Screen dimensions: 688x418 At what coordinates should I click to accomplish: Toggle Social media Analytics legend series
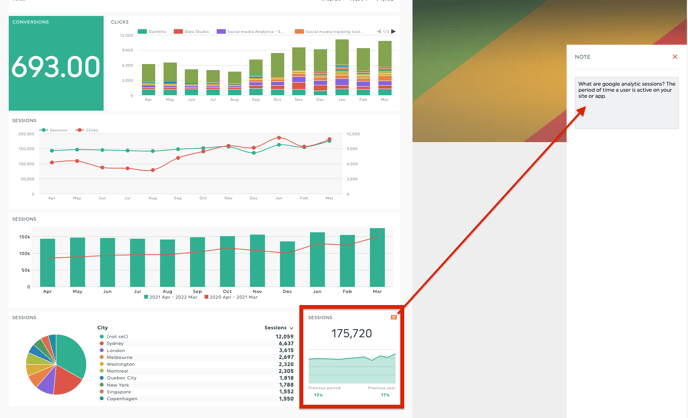click(250, 32)
